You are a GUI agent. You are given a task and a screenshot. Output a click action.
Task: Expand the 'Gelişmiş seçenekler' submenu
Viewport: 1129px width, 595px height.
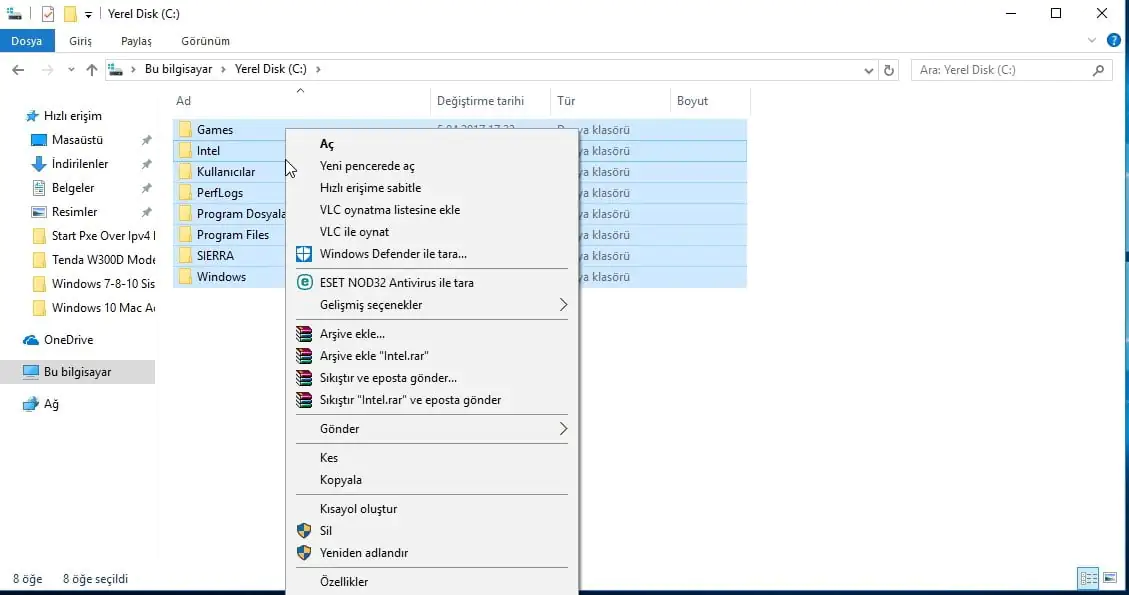[x=563, y=305]
